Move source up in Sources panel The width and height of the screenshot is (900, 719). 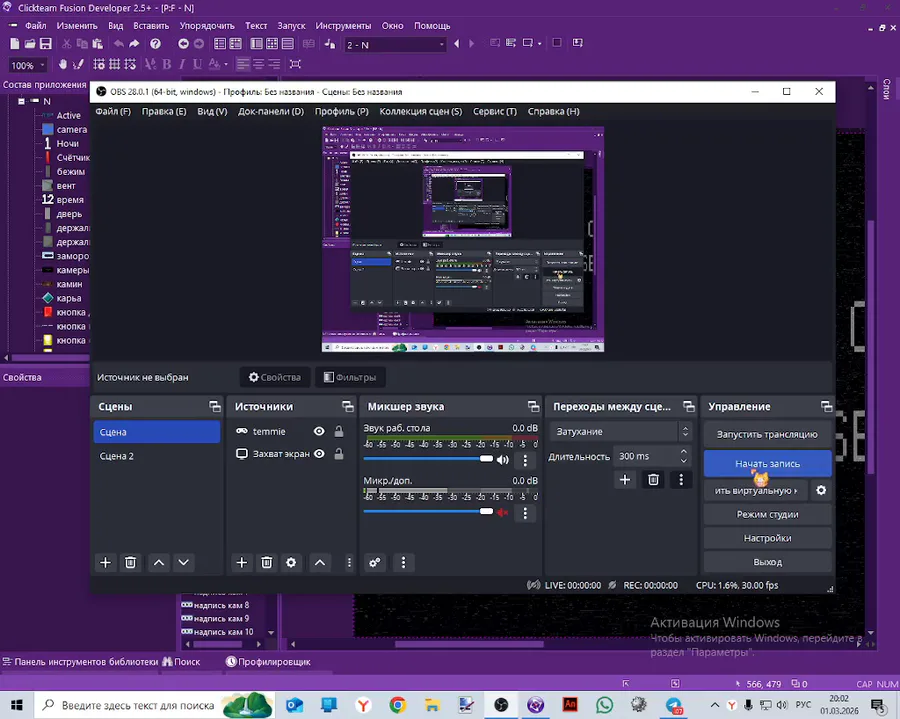(x=320, y=562)
